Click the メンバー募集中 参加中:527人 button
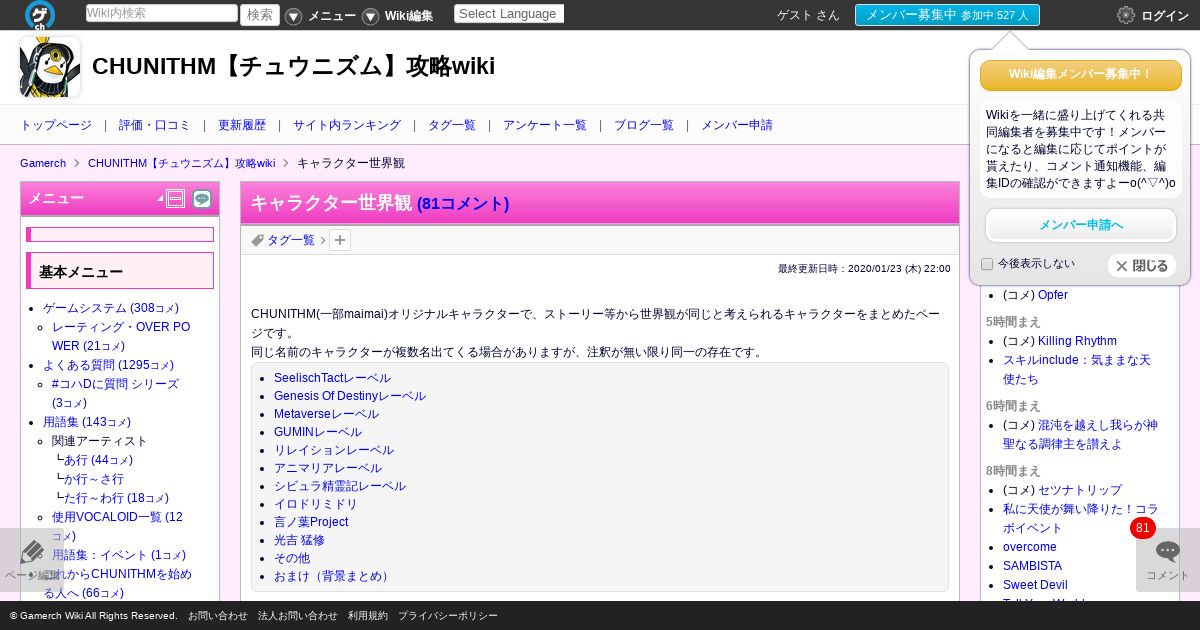 pos(947,15)
